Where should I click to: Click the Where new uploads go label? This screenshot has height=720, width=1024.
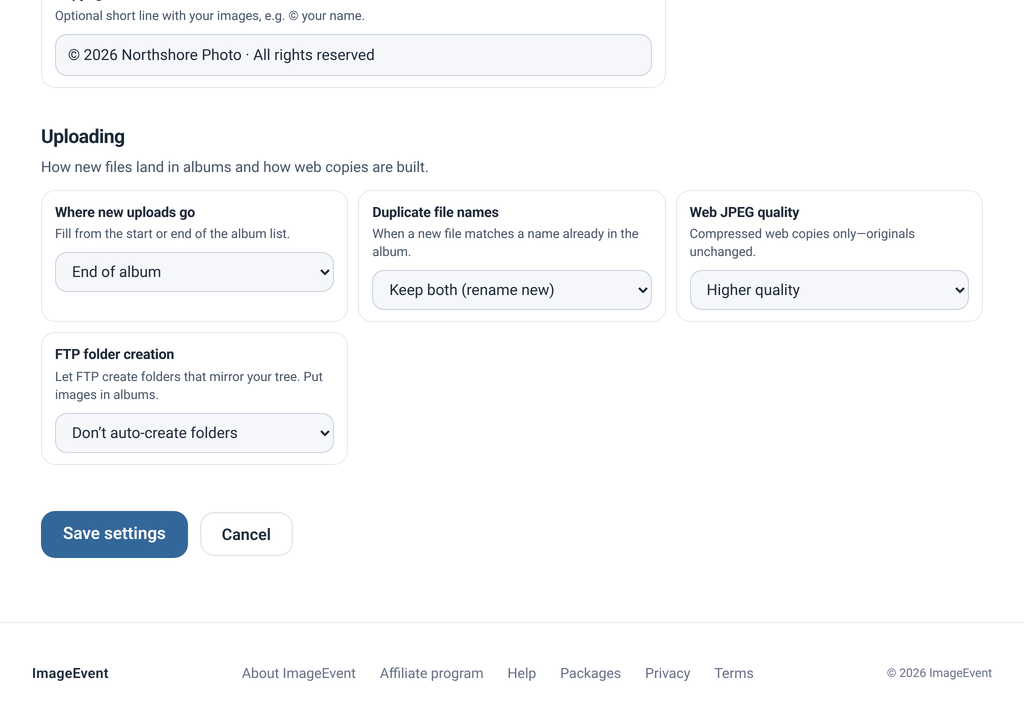point(125,212)
